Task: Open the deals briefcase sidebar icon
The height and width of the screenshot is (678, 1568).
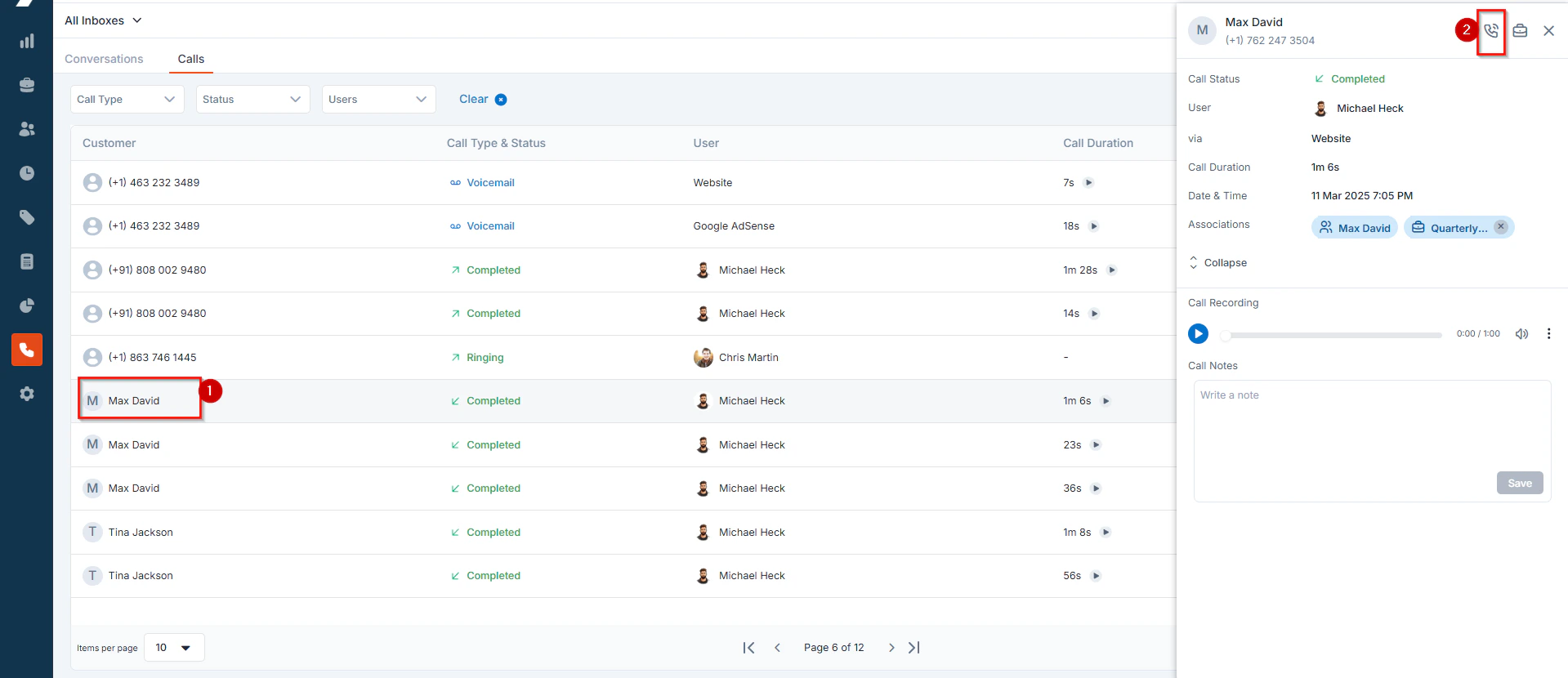Action: pyautogui.click(x=27, y=85)
